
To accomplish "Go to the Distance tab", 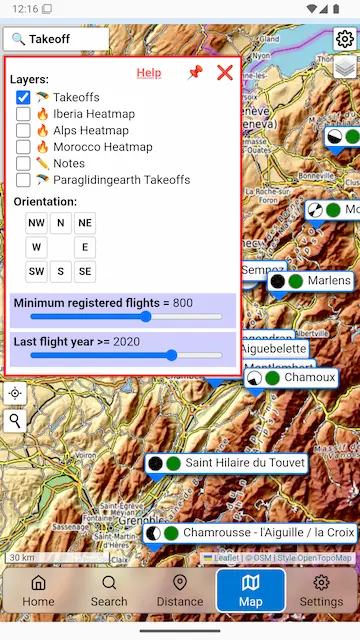I will click(x=180, y=591).
